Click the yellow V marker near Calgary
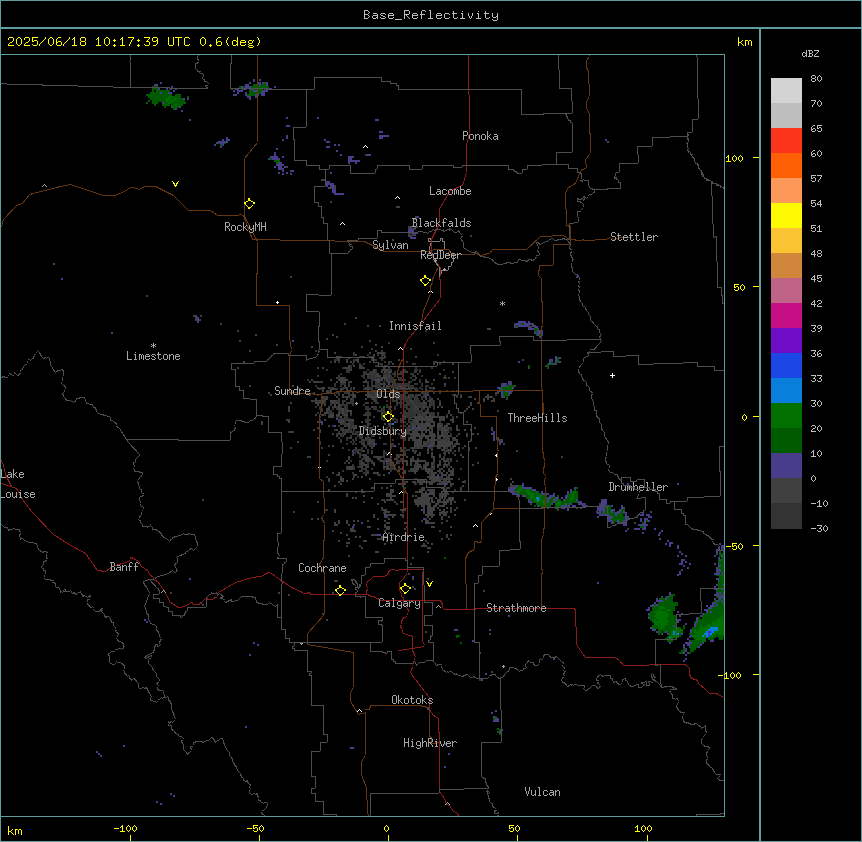 [x=429, y=584]
